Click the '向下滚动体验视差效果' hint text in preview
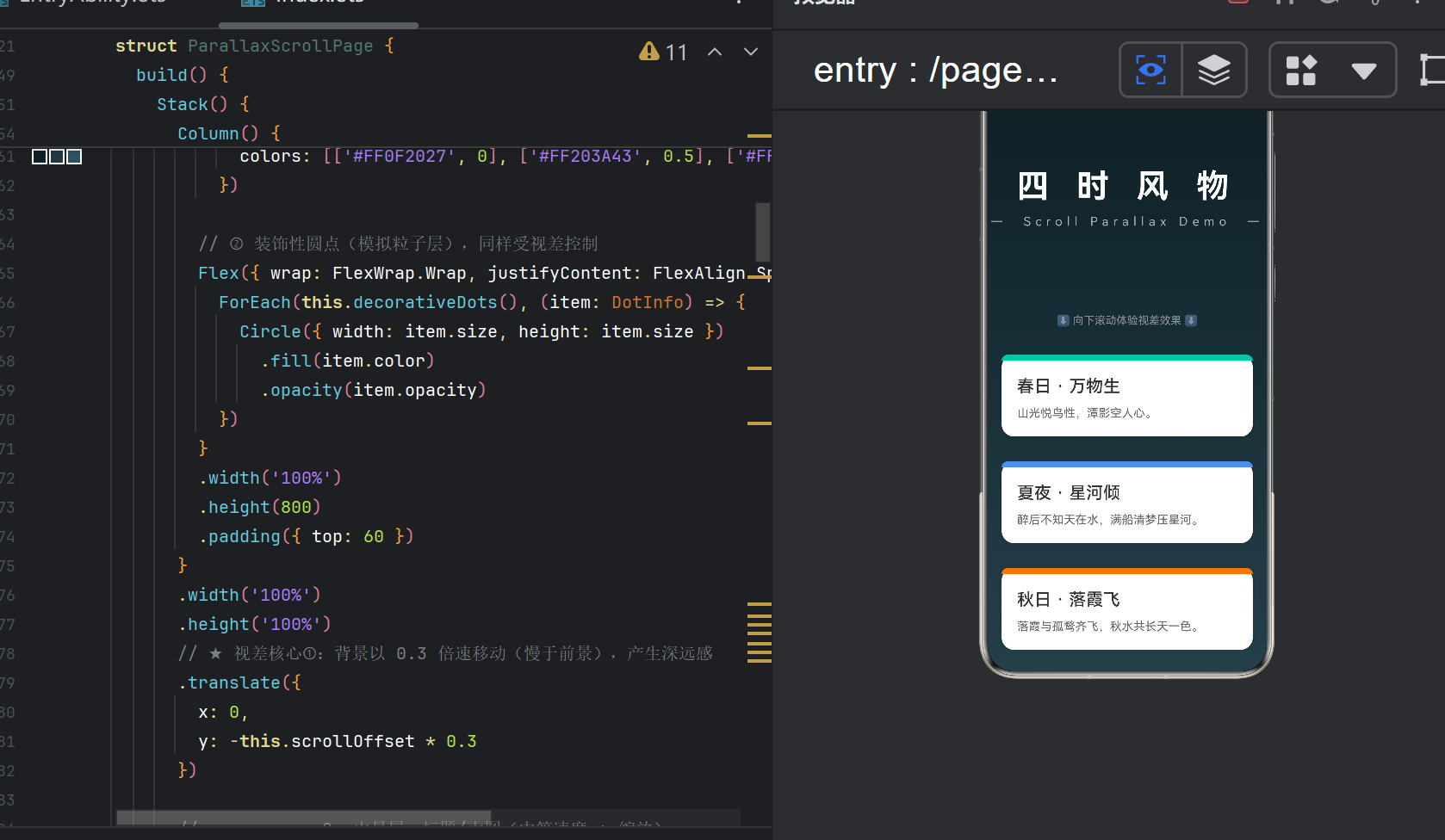The width and height of the screenshot is (1445, 840). (1126, 320)
